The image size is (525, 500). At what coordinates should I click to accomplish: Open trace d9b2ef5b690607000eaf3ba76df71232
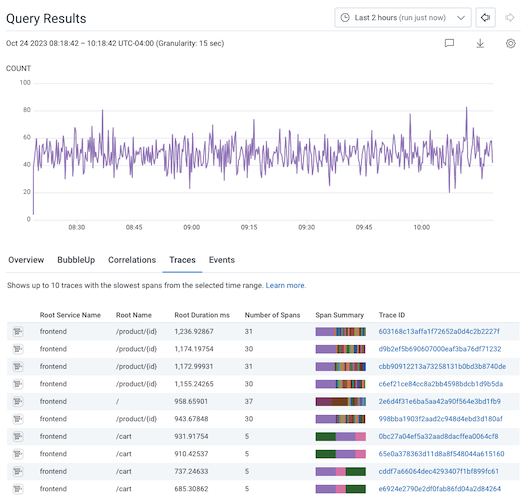coord(440,349)
